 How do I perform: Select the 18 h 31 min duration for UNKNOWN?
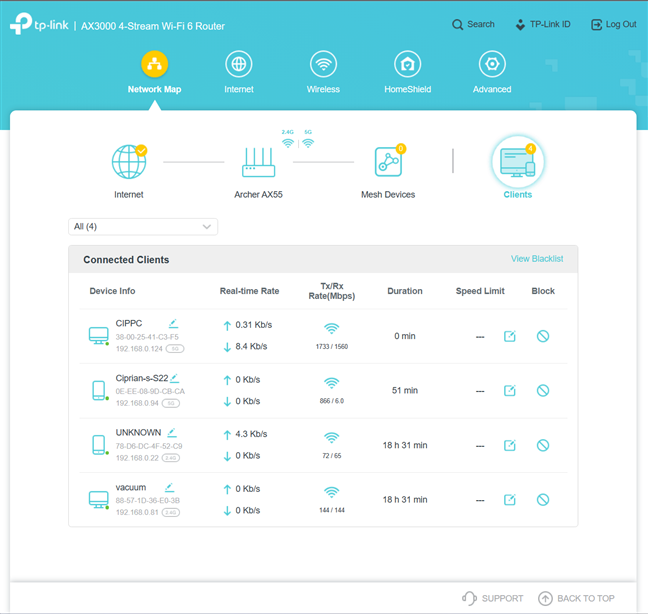click(405, 445)
